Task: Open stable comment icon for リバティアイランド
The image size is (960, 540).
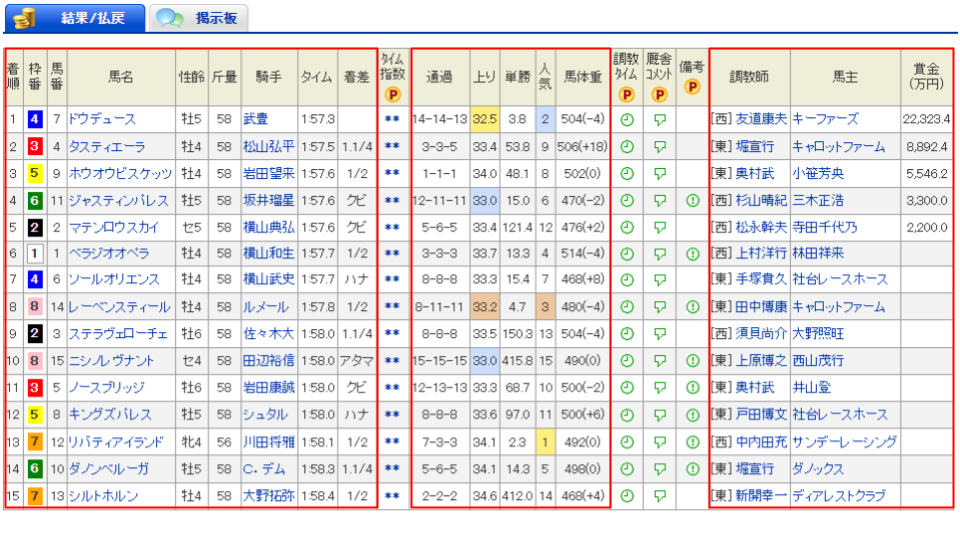Action: (x=659, y=442)
